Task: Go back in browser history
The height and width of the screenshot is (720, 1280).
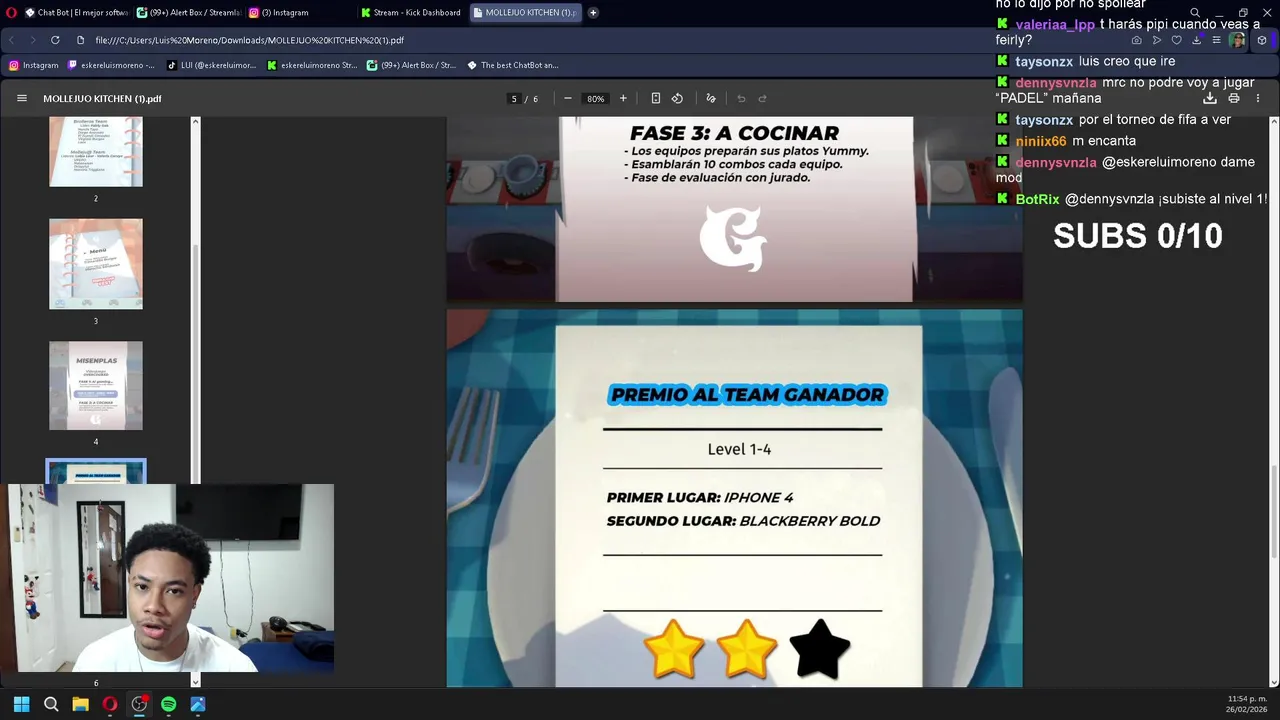Action: tap(11, 40)
